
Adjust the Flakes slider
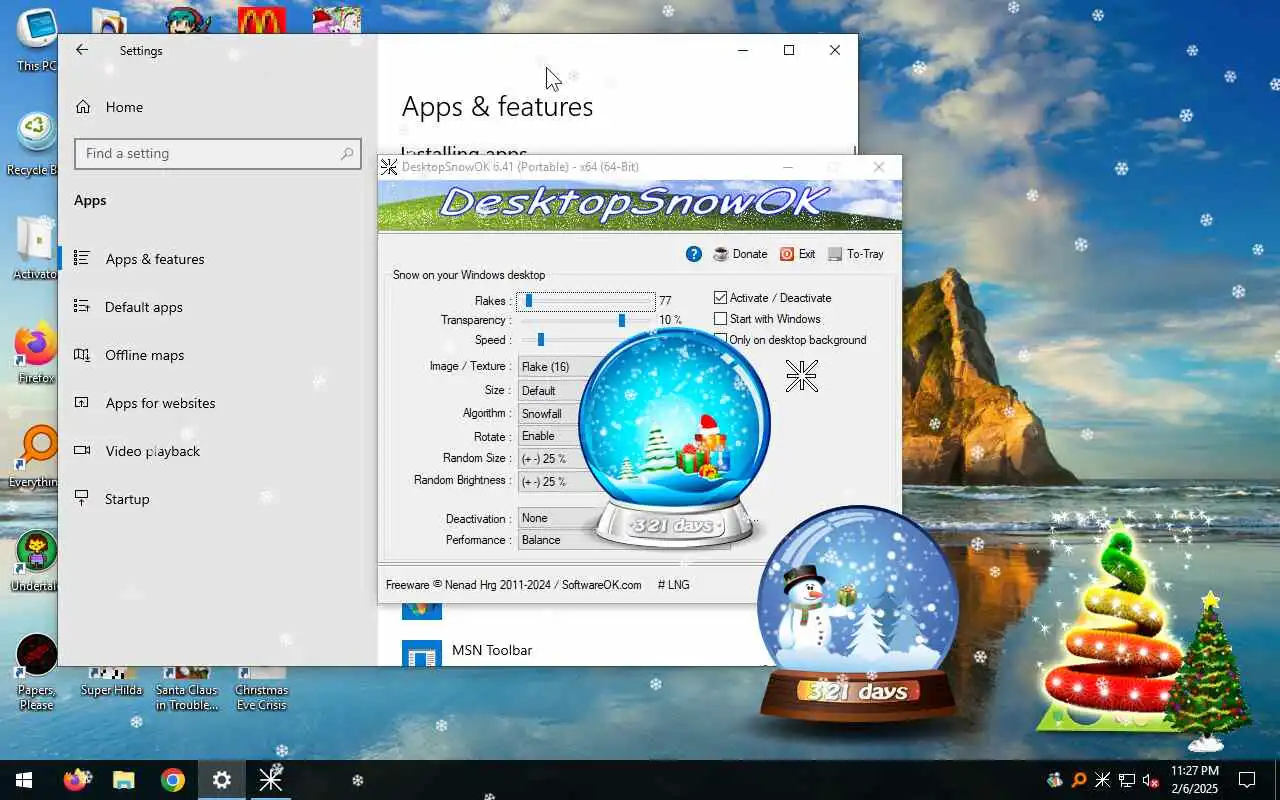coord(586,300)
